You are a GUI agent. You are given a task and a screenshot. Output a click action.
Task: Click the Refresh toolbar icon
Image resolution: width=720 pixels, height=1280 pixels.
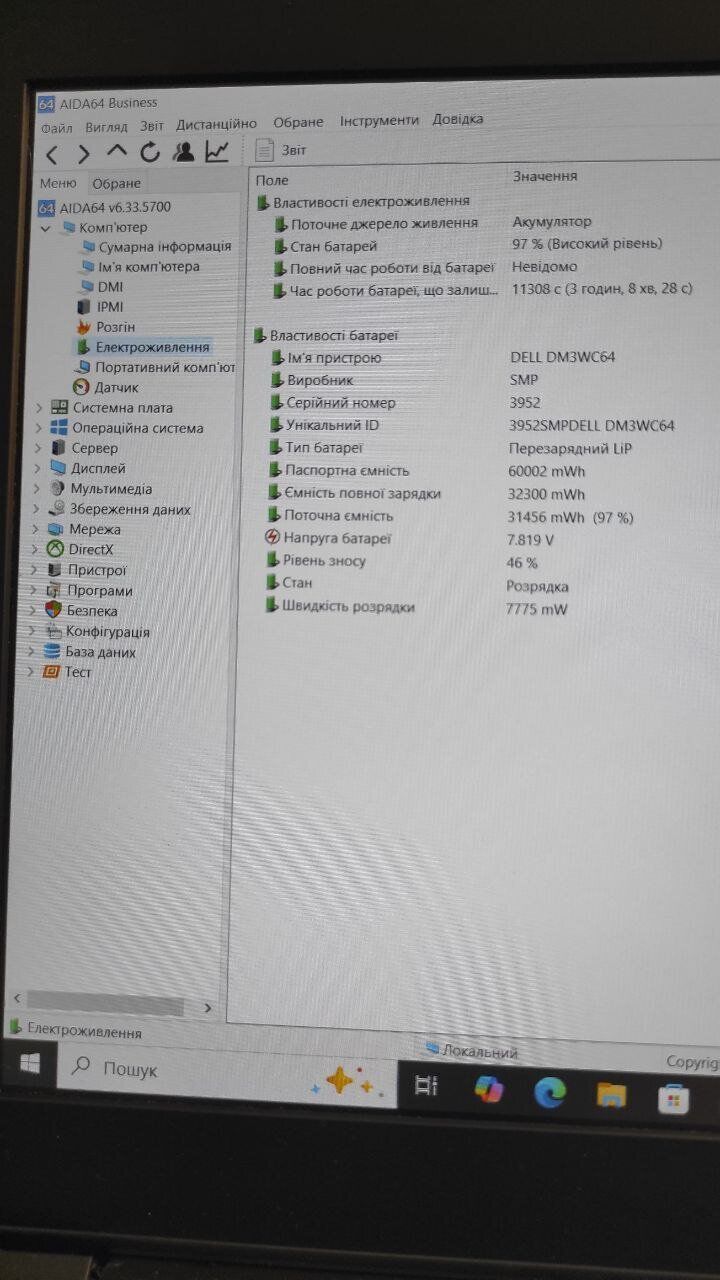tap(150, 152)
